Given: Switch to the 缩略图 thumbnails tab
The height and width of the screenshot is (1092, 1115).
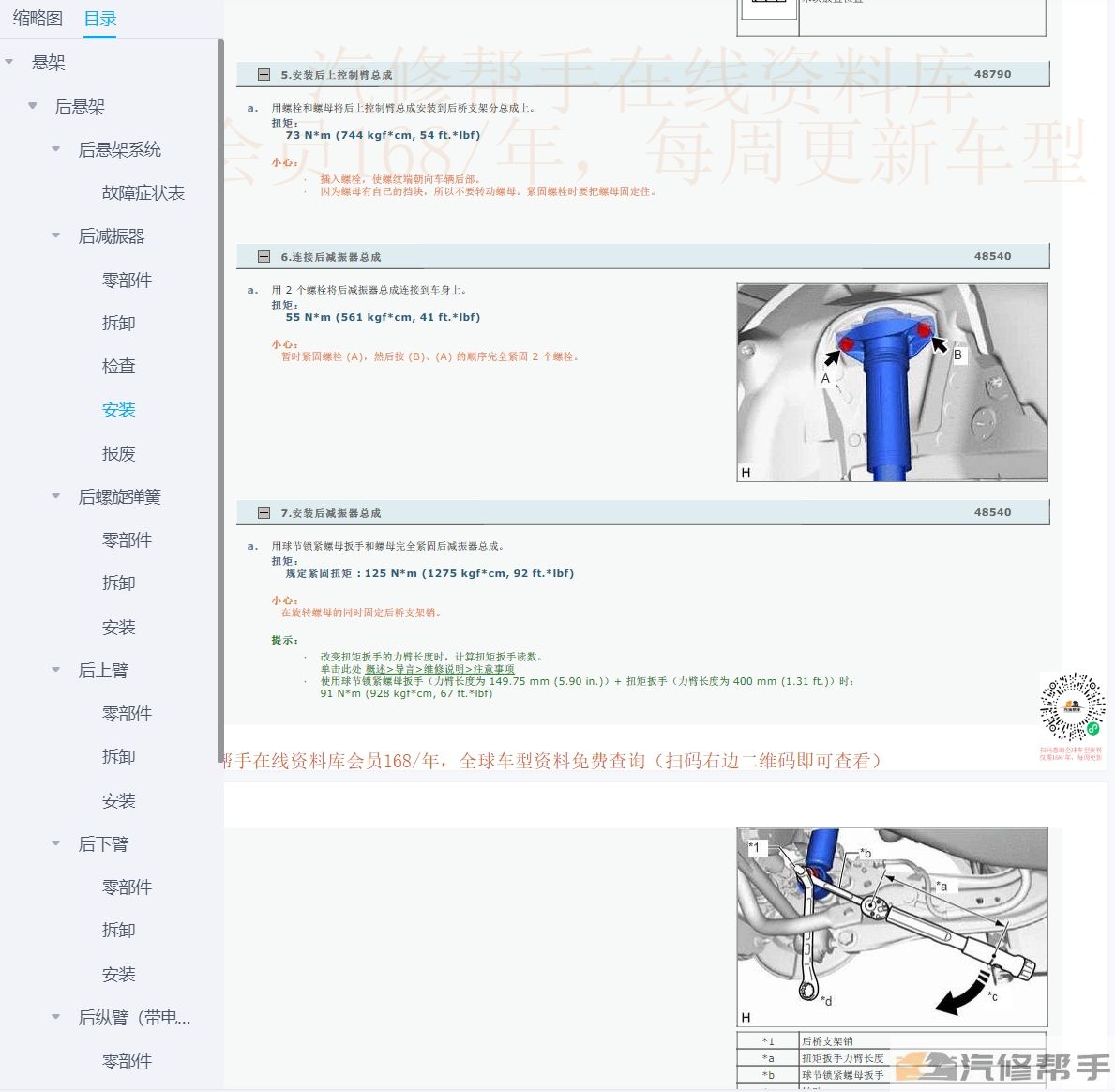Looking at the screenshot, I should (x=38, y=19).
